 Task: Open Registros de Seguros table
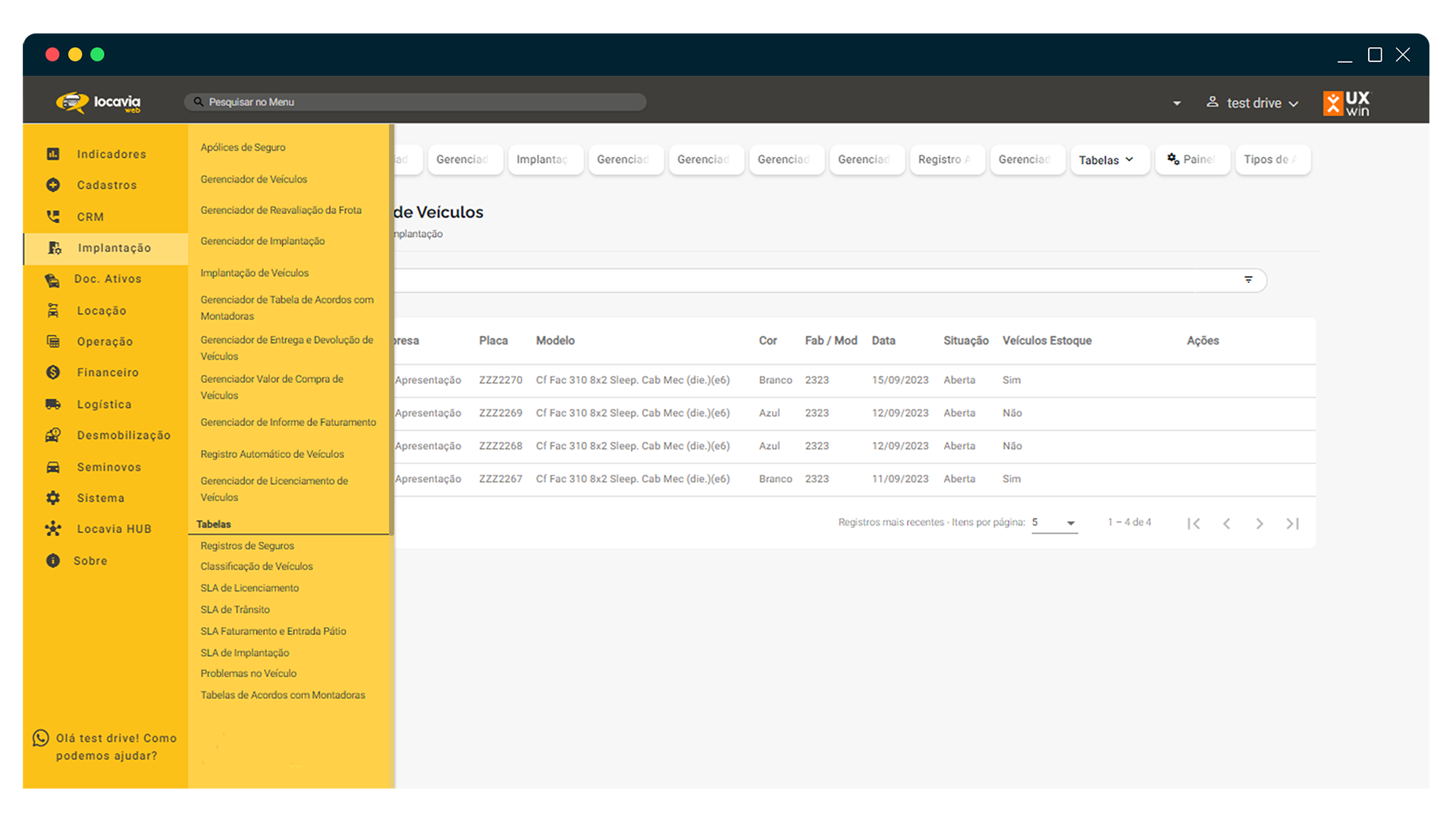pos(247,546)
